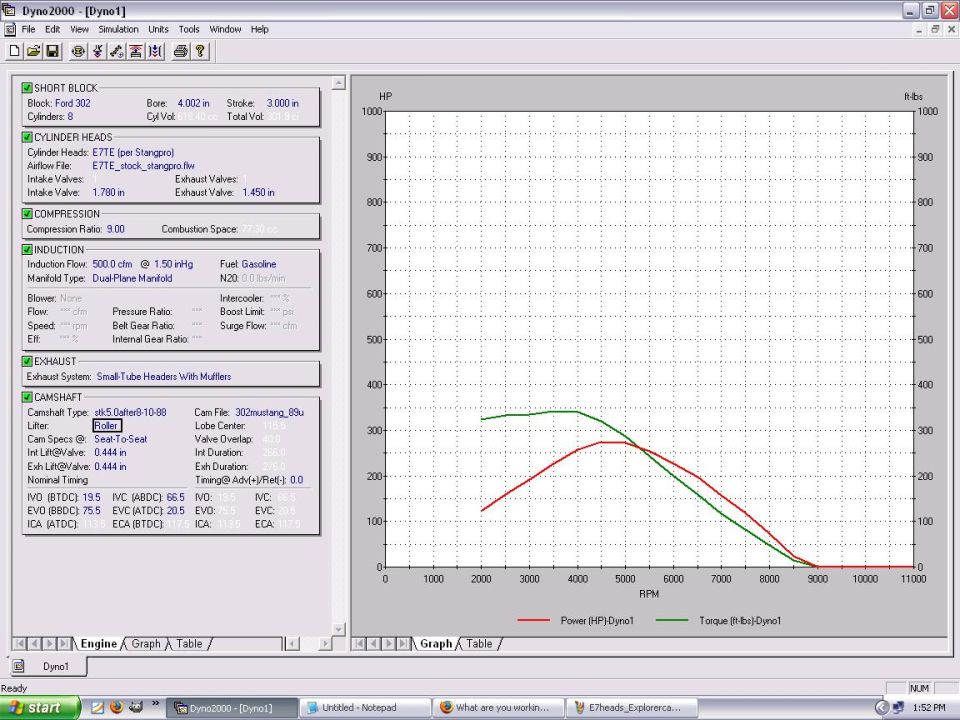Image resolution: width=960 pixels, height=720 pixels.
Task: Open the Fuel selection showing Gasoline
Action: 259,264
